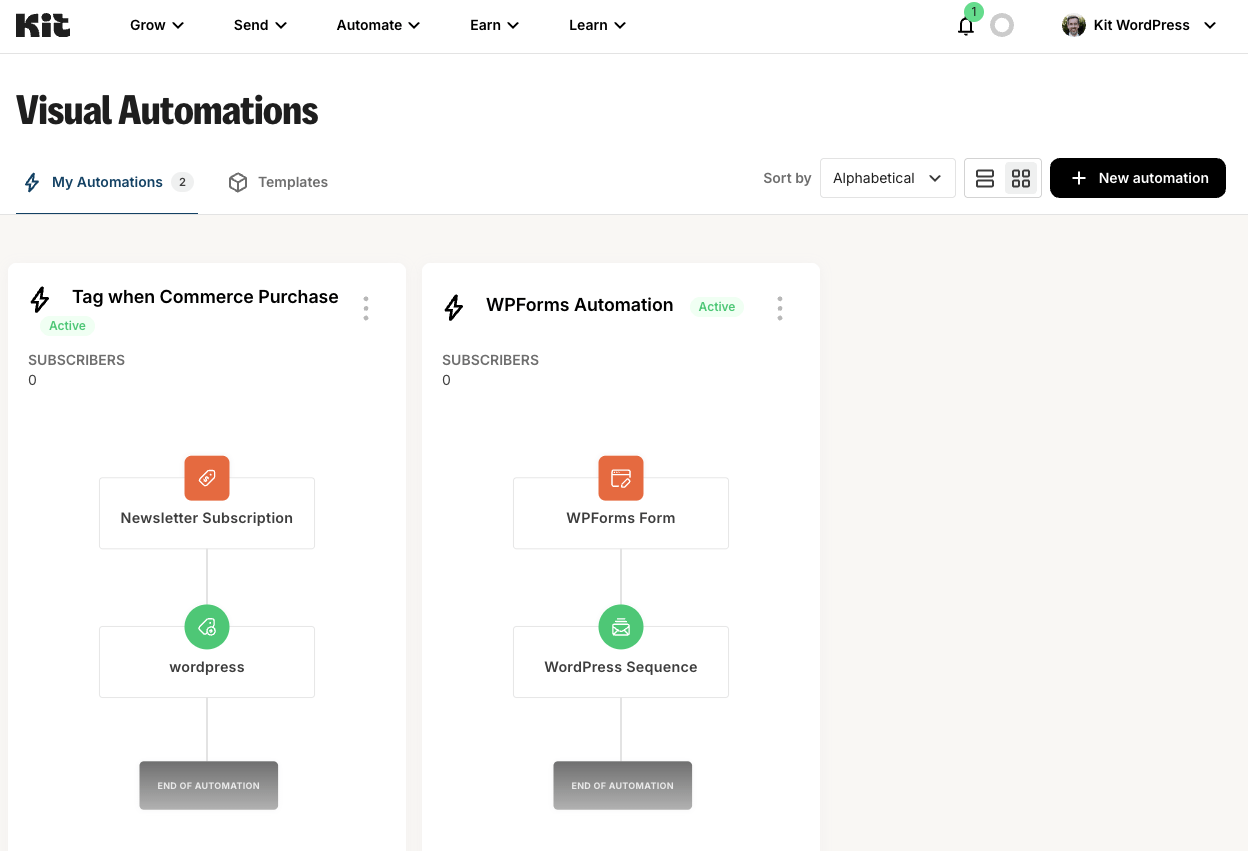Expand the Learn menu

tap(598, 26)
